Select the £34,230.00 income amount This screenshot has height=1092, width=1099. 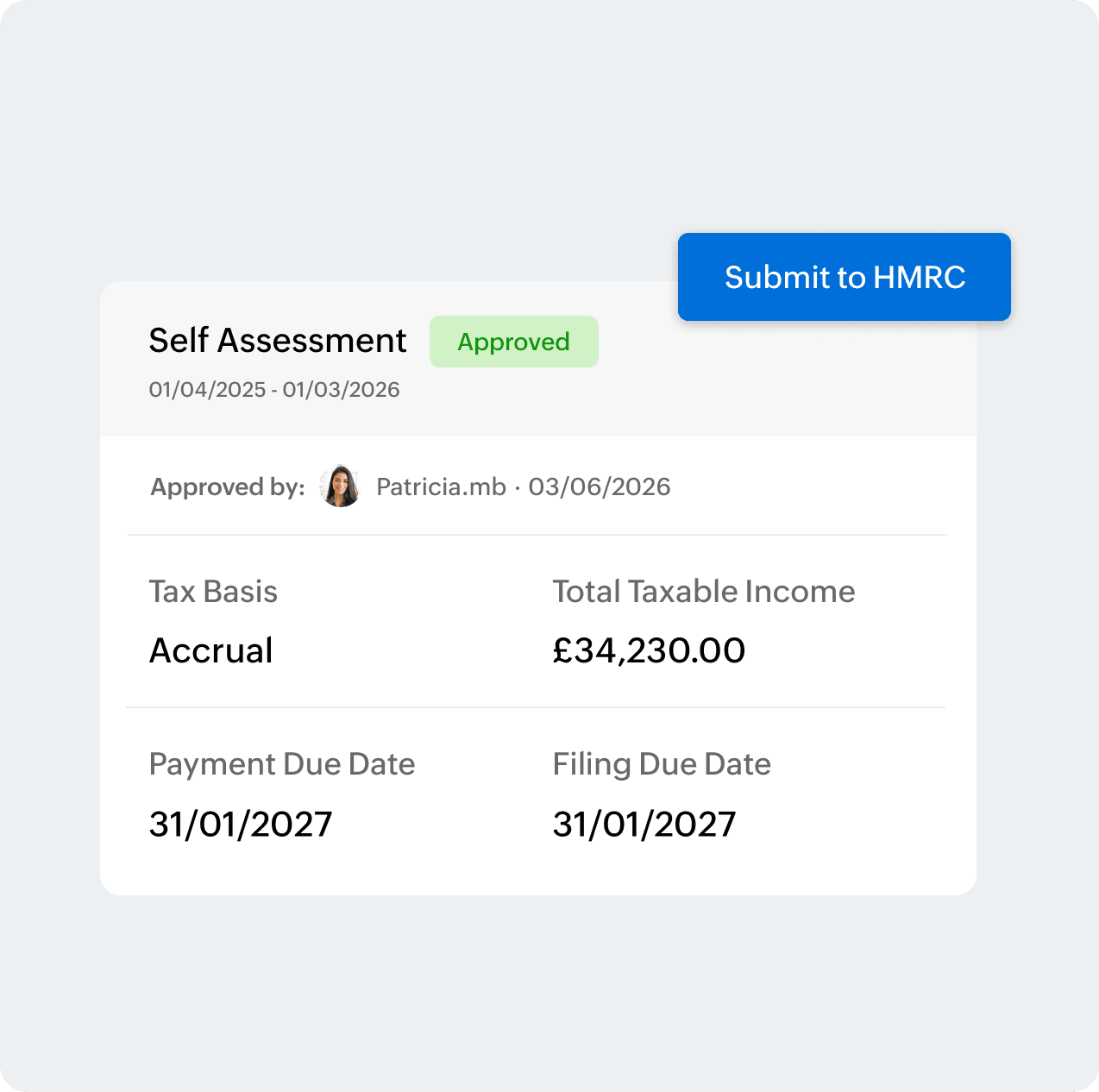click(x=649, y=650)
